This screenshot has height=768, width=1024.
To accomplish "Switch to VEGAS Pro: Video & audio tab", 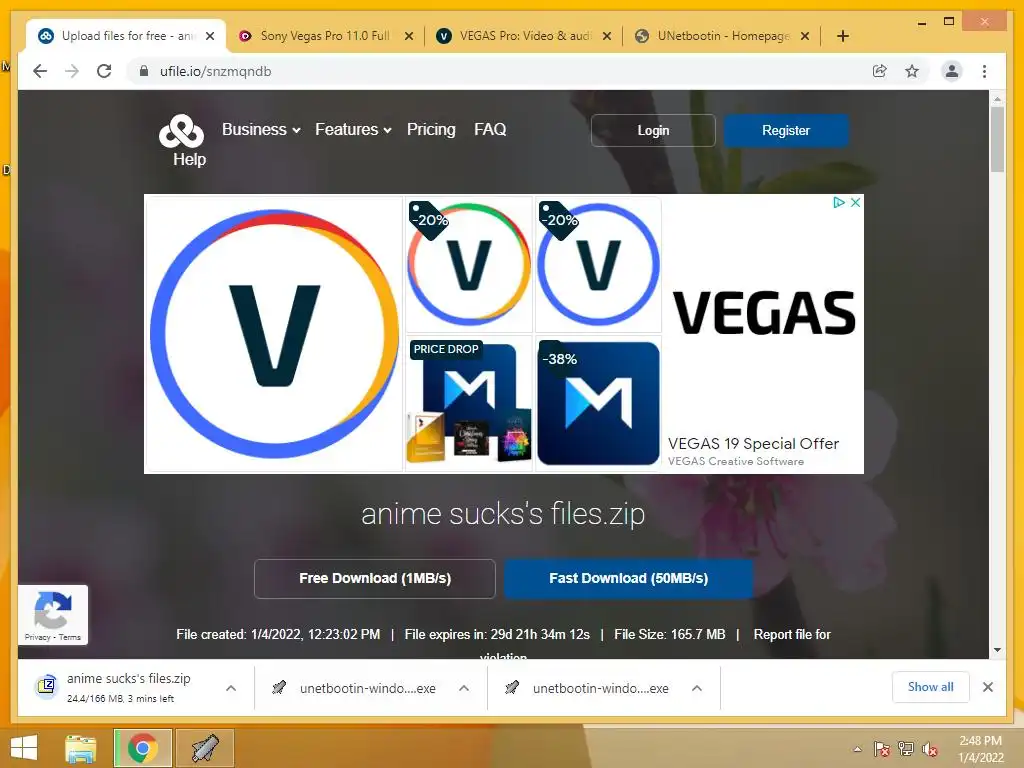I will (x=524, y=36).
